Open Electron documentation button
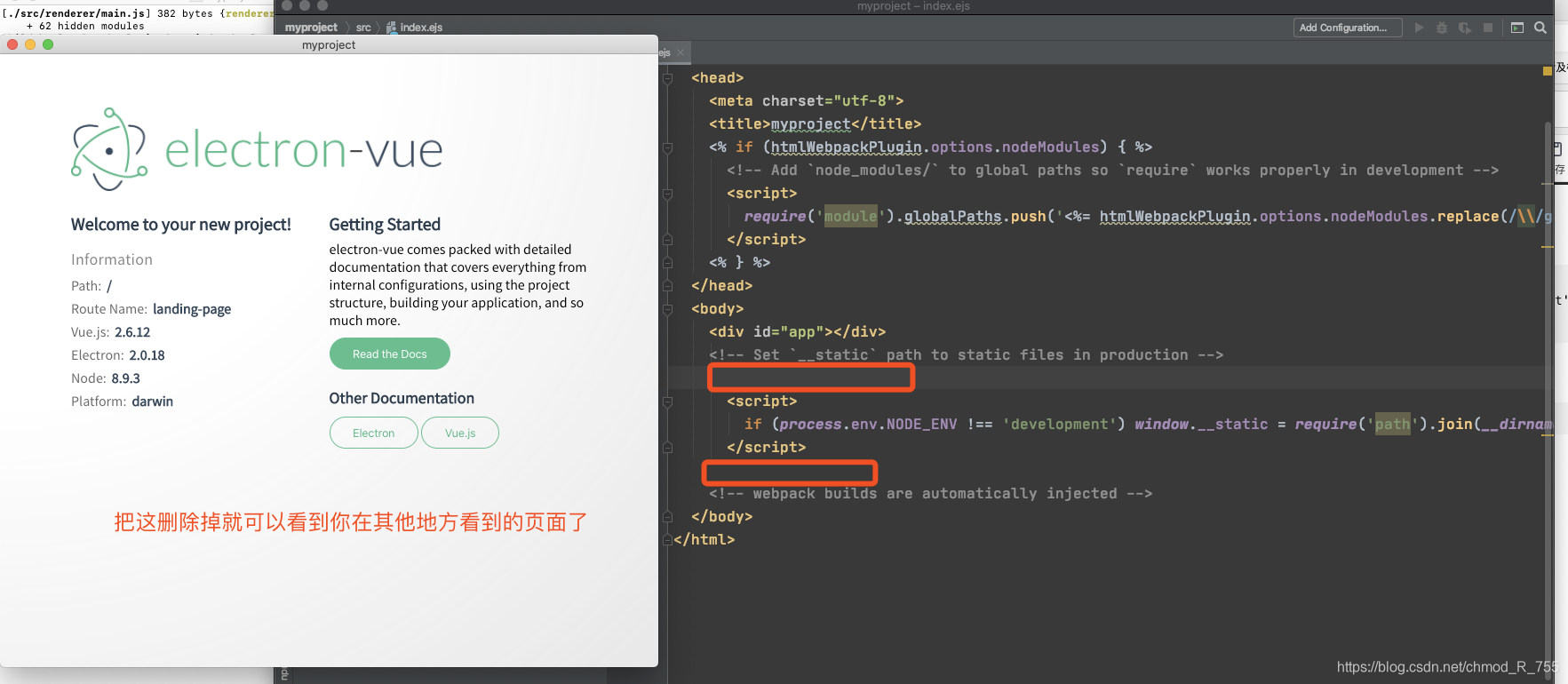Image resolution: width=1568 pixels, height=684 pixels. click(373, 433)
